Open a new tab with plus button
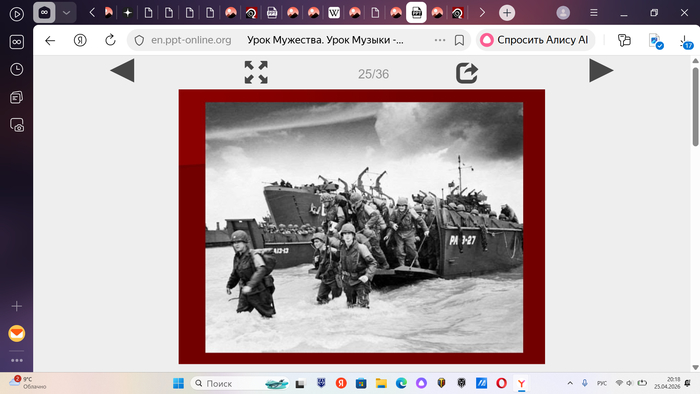Viewport: 700px width, 394px height. pos(507,13)
